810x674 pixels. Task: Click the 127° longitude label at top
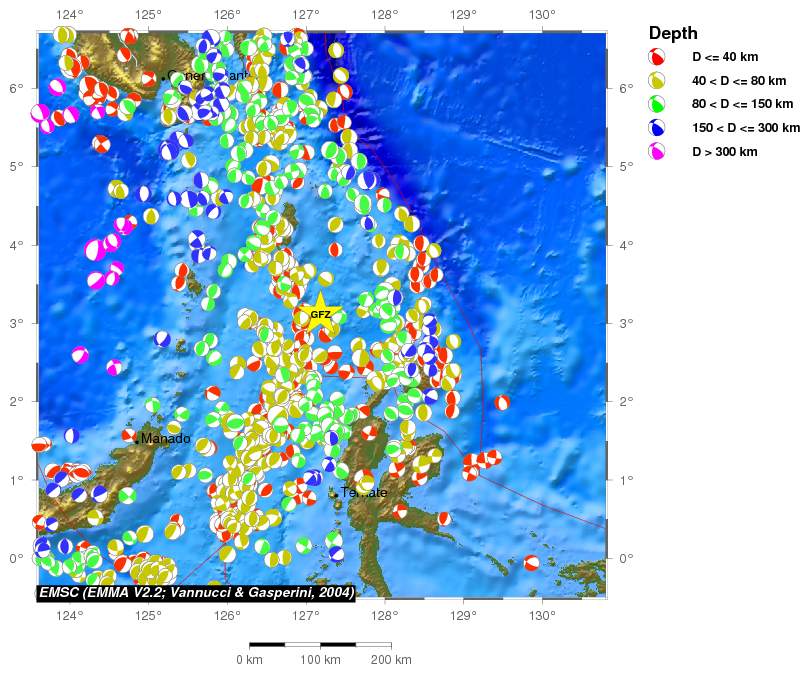(306, 14)
